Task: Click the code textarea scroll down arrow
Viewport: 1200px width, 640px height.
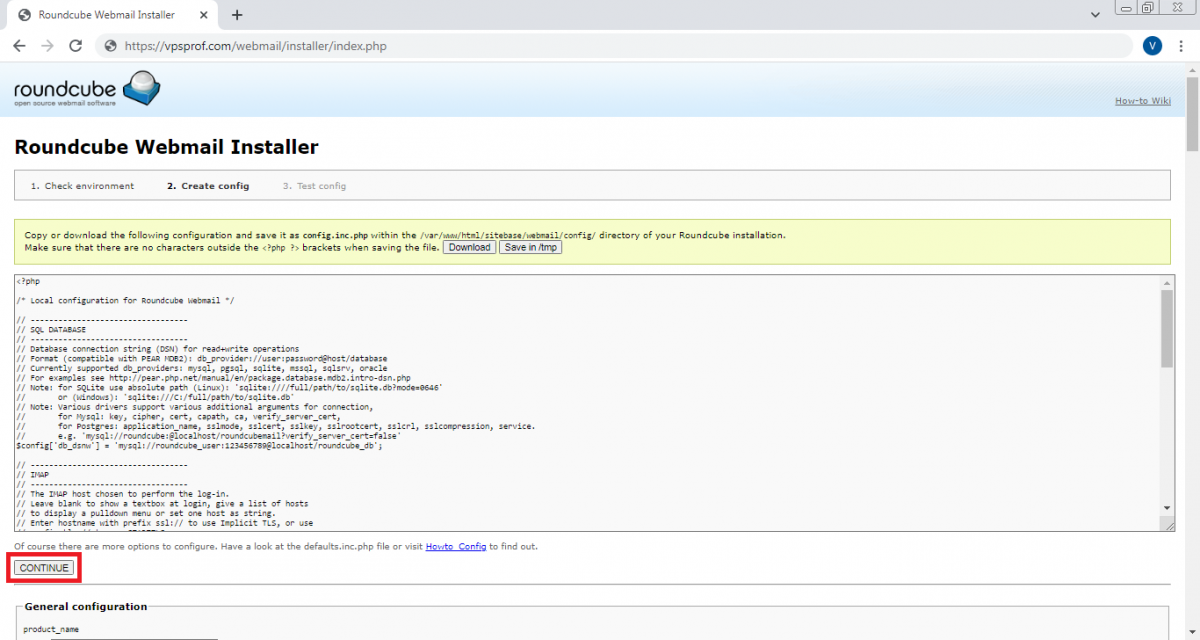Action: click(1167, 508)
